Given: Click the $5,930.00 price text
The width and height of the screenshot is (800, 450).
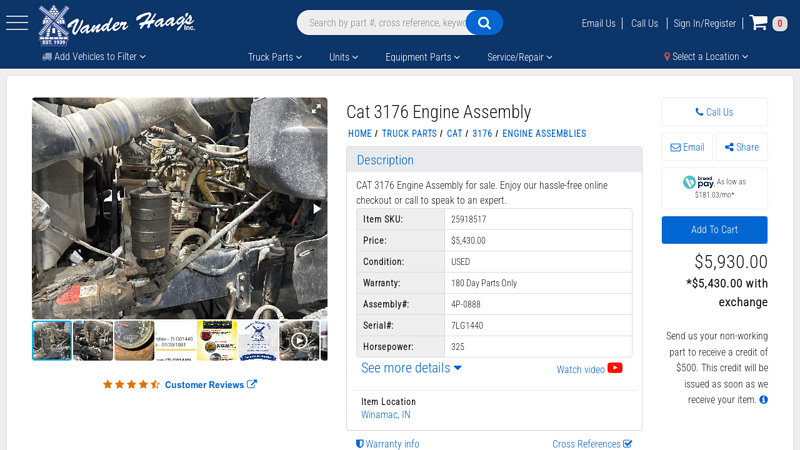Looking at the screenshot, I should pyautogui.click(x=731, y=262).
